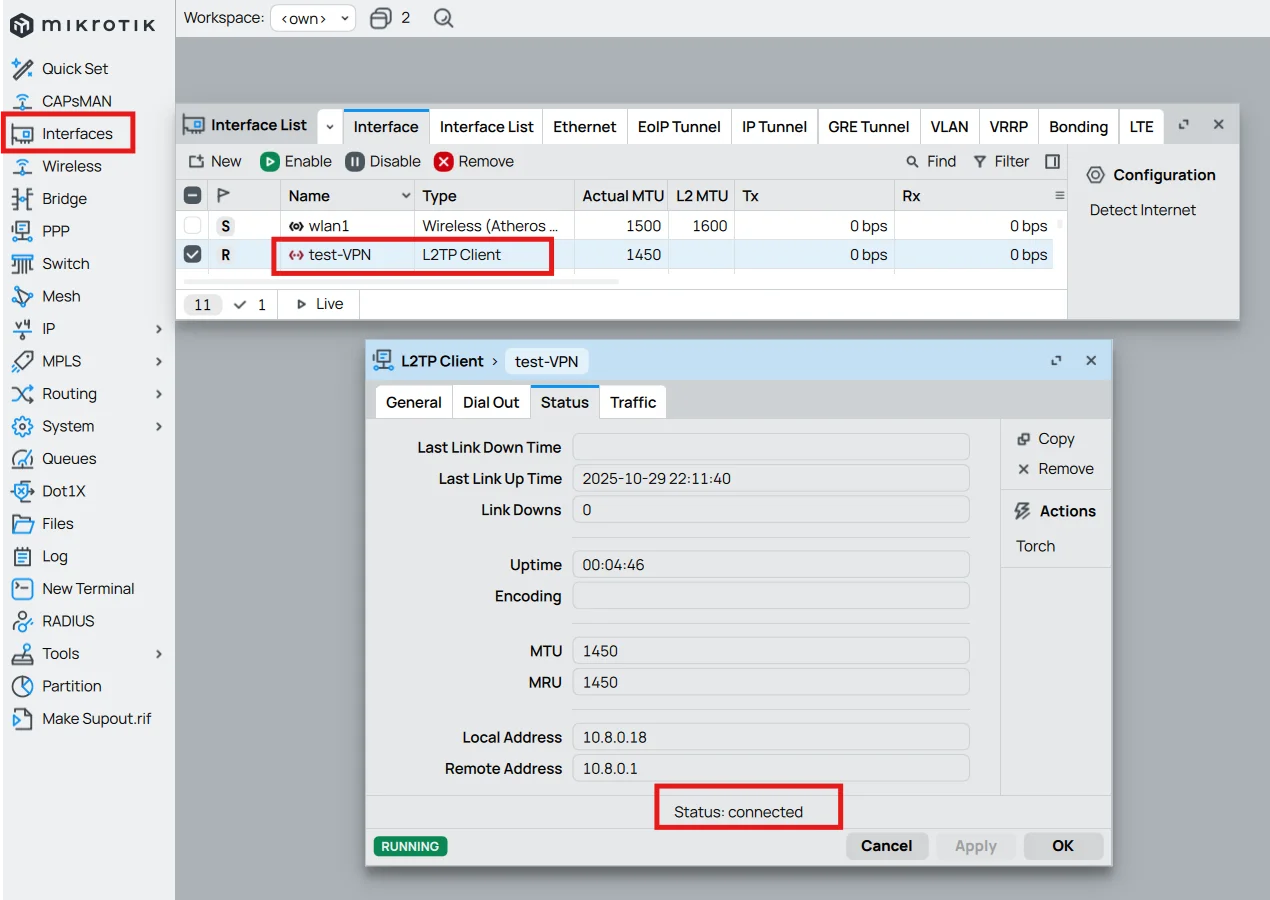
Task: Toggle the select-all checkbox in the column header
Action: pos(192,194)
